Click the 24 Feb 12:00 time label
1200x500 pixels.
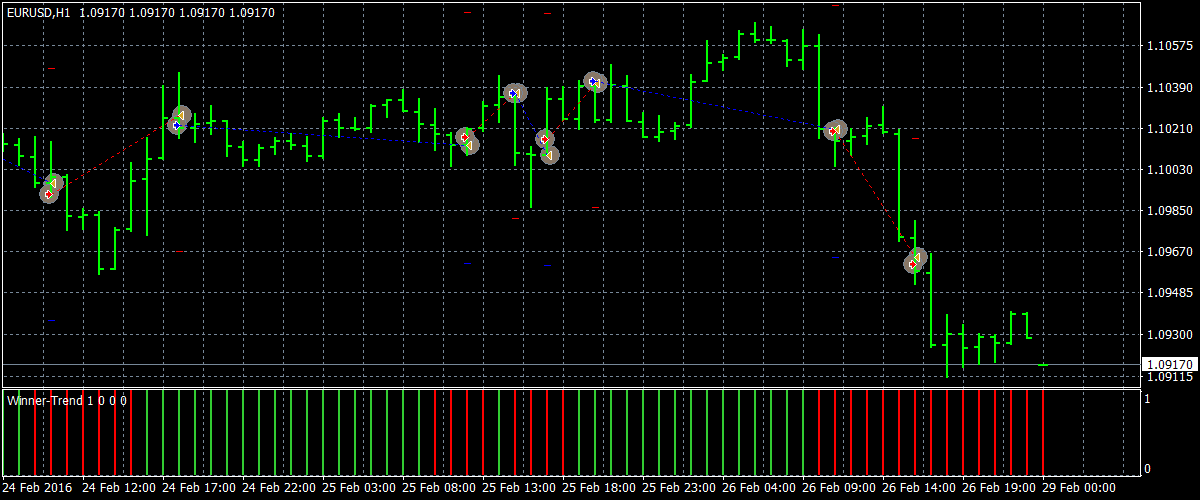pos(118,488)
